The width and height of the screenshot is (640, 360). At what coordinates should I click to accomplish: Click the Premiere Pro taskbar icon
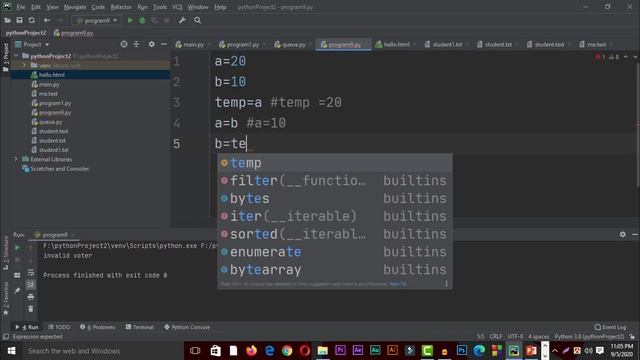coord(340,351)
